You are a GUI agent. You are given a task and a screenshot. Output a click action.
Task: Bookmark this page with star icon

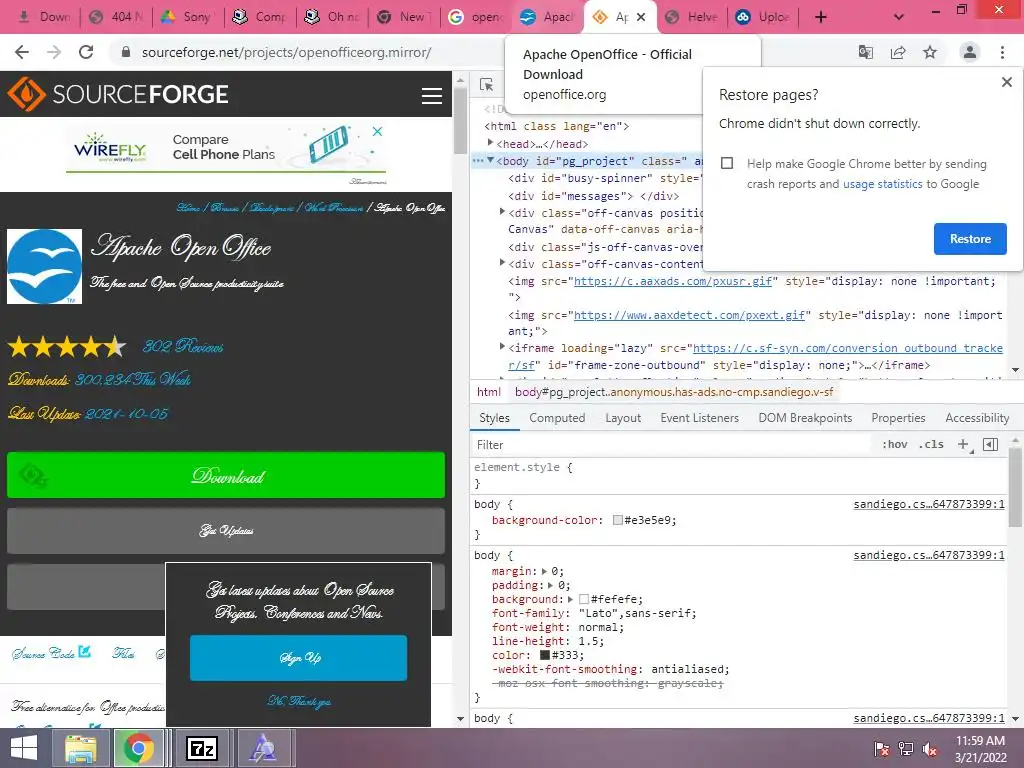point(930,52)
